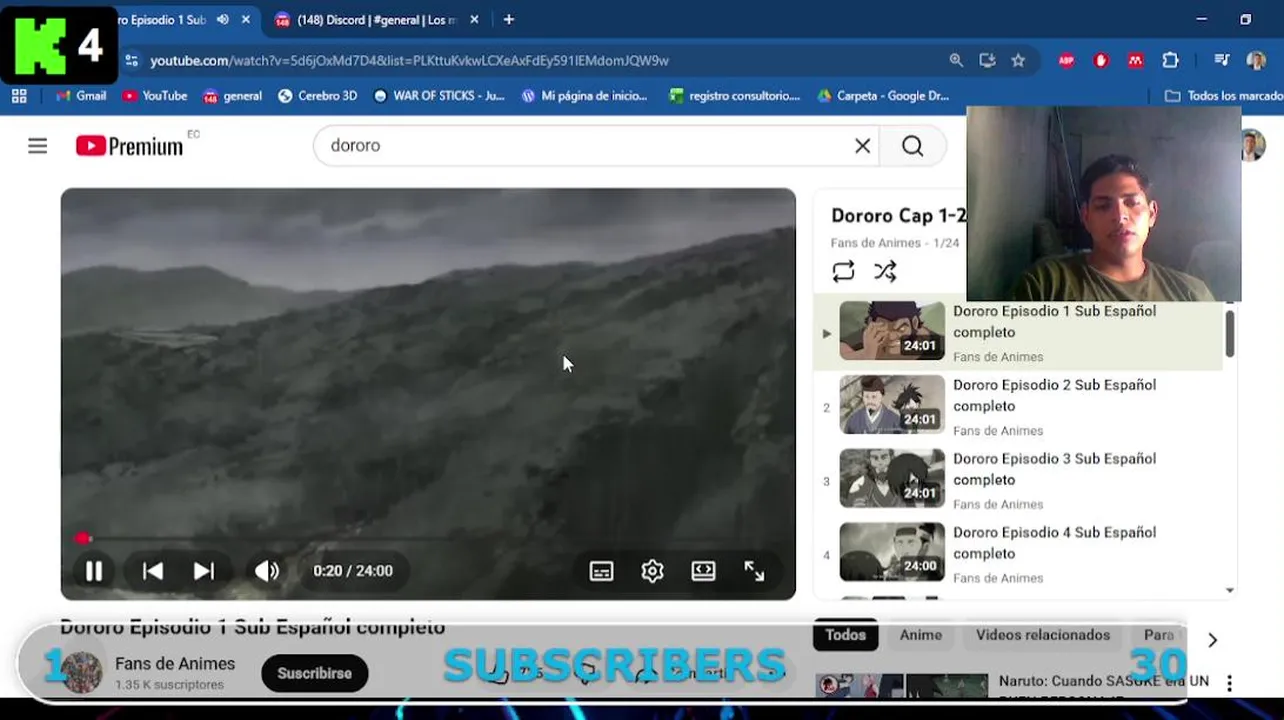
Task: Open YouTube account avatar menu
Action: pyautogui.click(x=1253, y=146)
